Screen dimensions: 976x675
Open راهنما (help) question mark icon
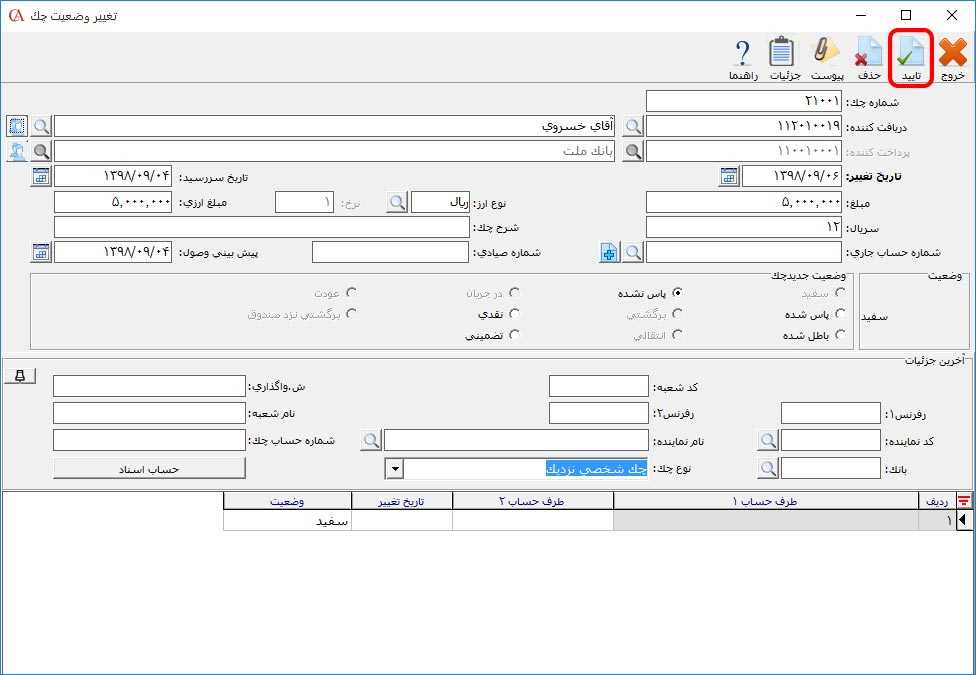coord(742,56)
